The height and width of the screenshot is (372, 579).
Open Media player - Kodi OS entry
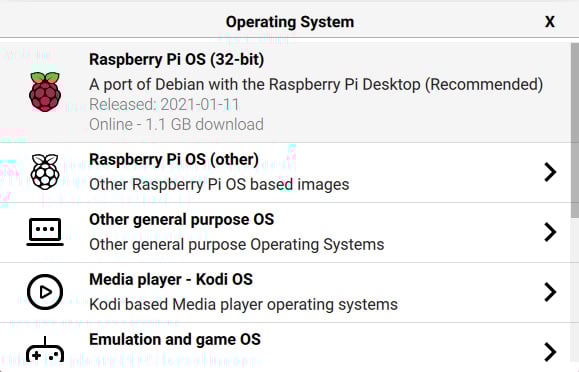tap(285, 293)
